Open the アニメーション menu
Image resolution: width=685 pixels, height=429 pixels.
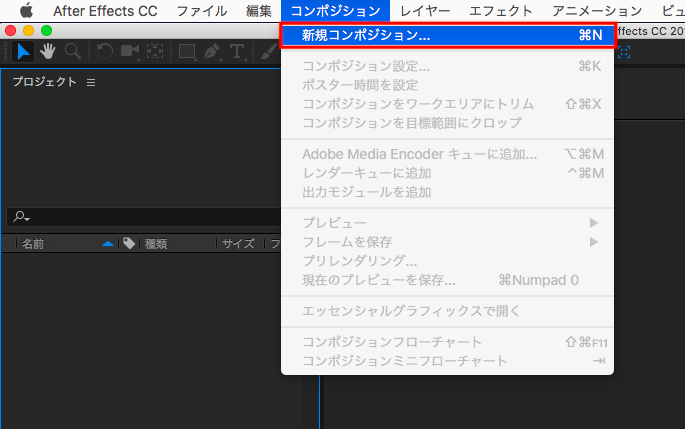597,10
